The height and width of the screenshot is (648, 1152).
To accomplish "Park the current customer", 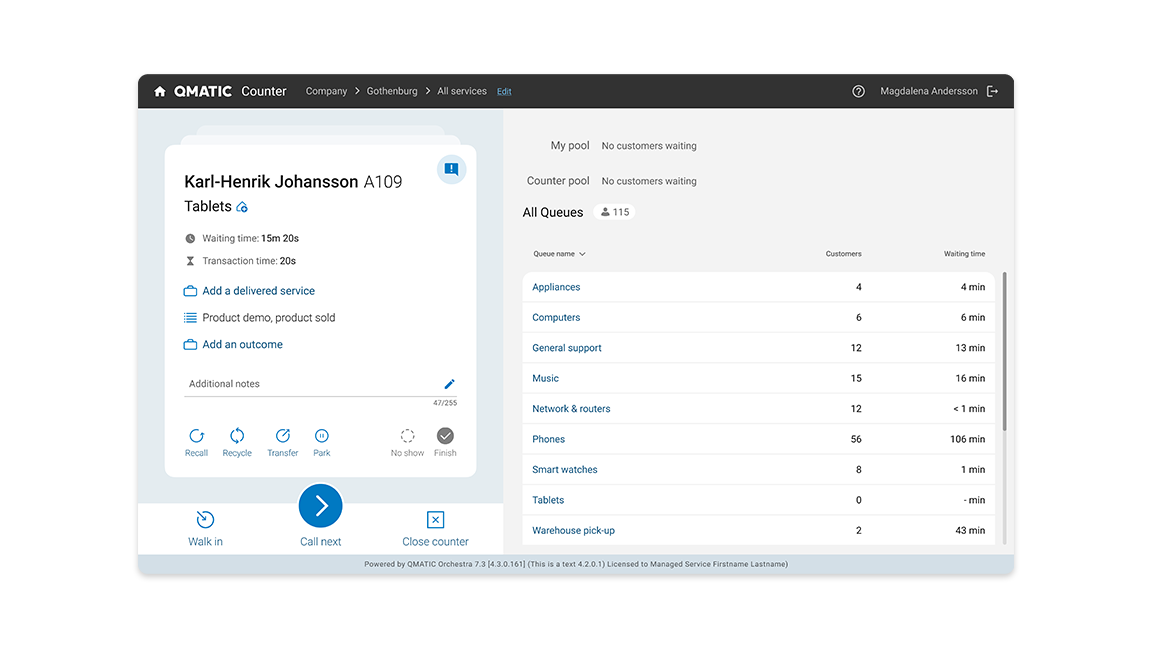I will coord(322,442).
